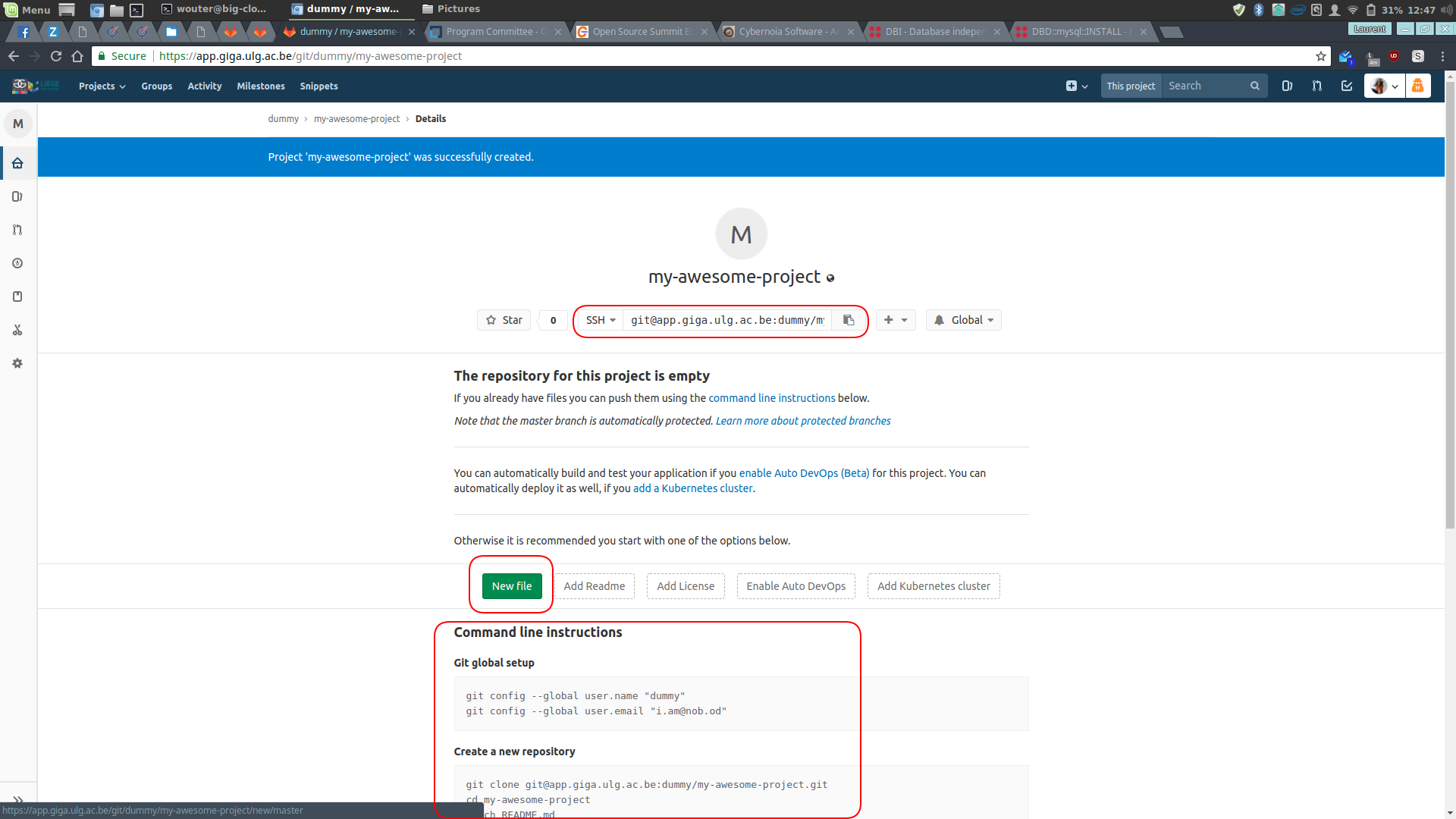Viewport: 1456px width, 819px height.
Task: Copy the SSH clone URL to clipboard
Action: coord(849,320)
